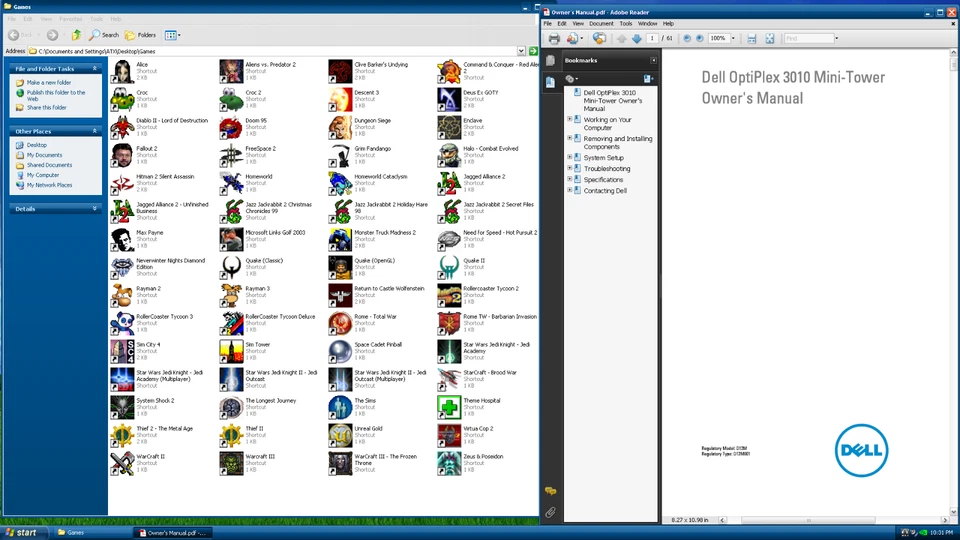The height and width of the screenshot is (540, 960).
Task: Click the scrolling mode icon beside the zoom box
Action: (x=752, y=39)
